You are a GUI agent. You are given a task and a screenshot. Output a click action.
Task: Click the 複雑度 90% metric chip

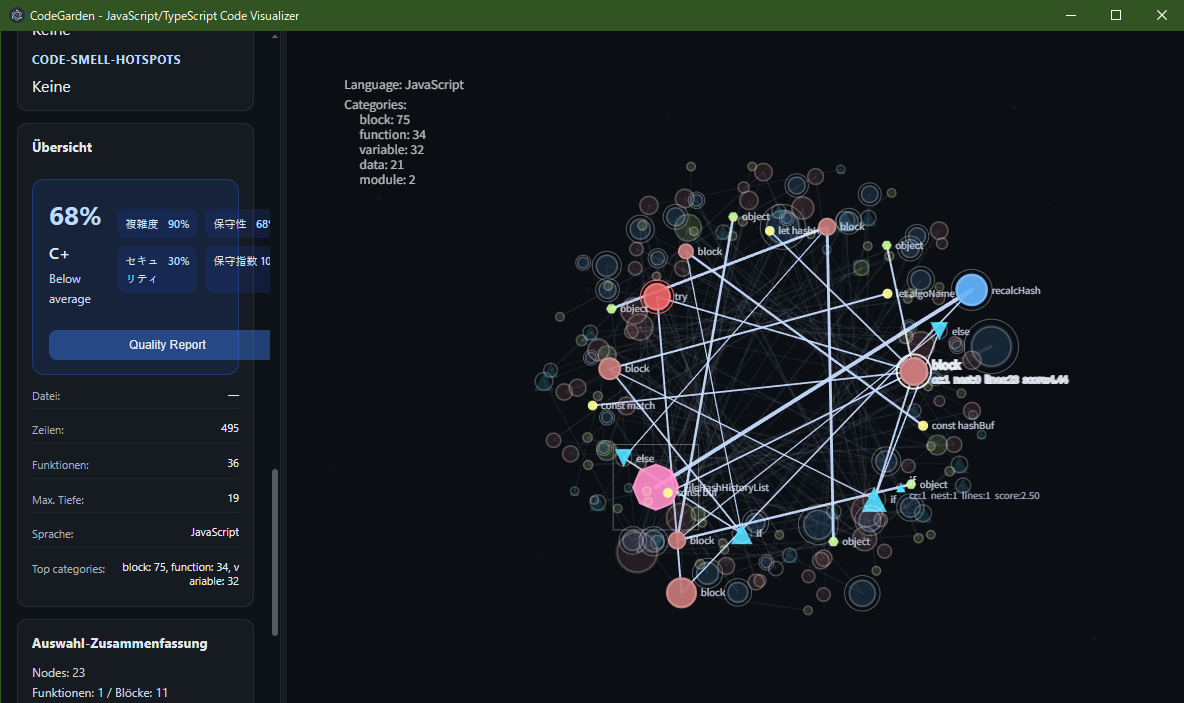point(157,224)
